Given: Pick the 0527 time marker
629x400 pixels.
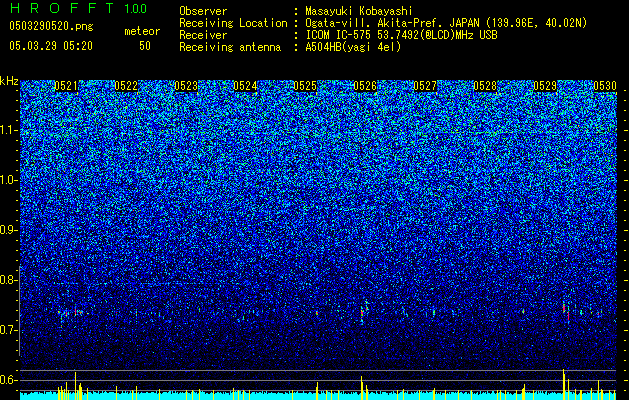Looking at the screenshot, I should click(x=425, y=86).
